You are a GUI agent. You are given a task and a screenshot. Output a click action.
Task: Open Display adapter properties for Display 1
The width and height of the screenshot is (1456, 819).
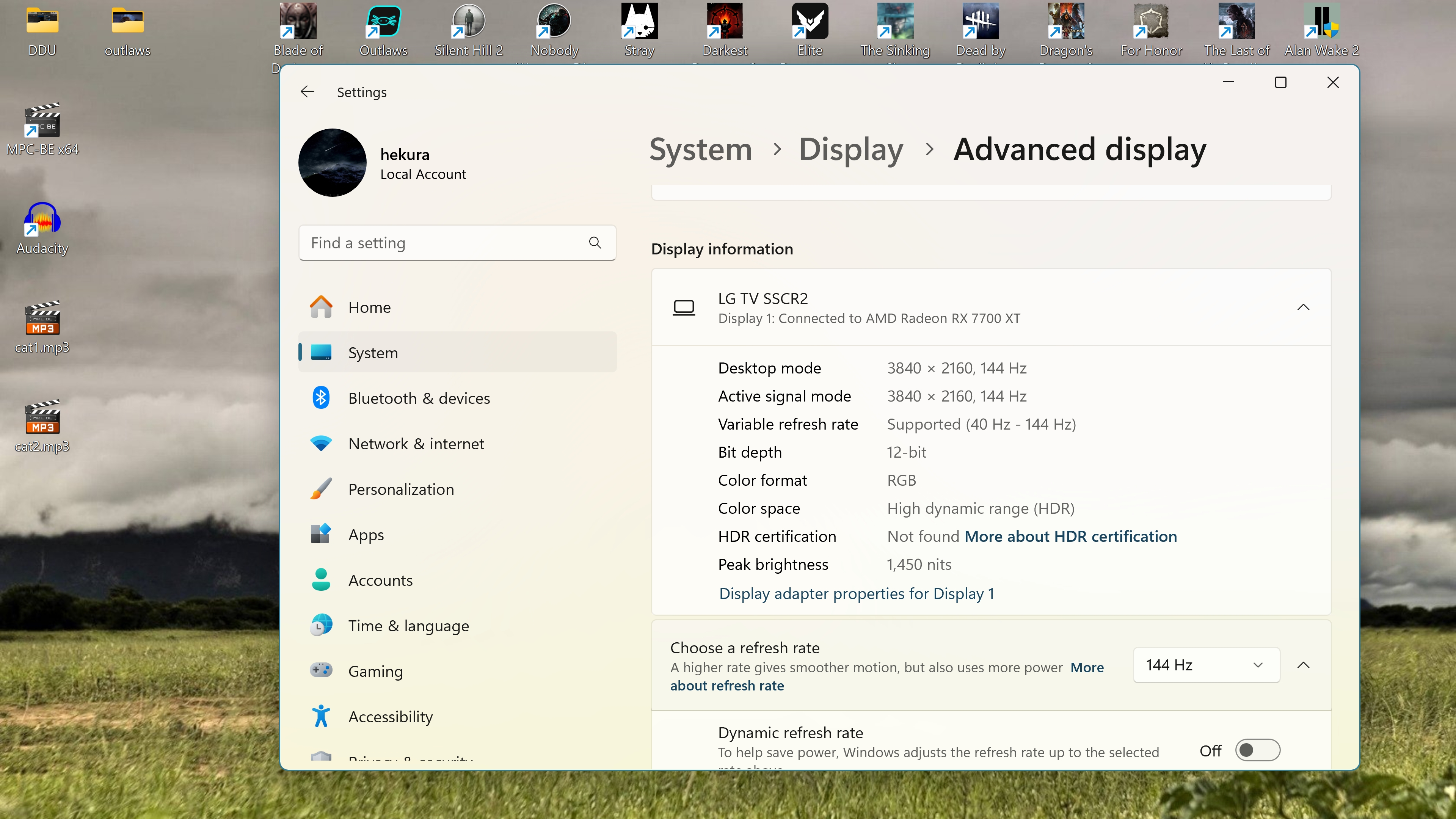coord(856,593)
